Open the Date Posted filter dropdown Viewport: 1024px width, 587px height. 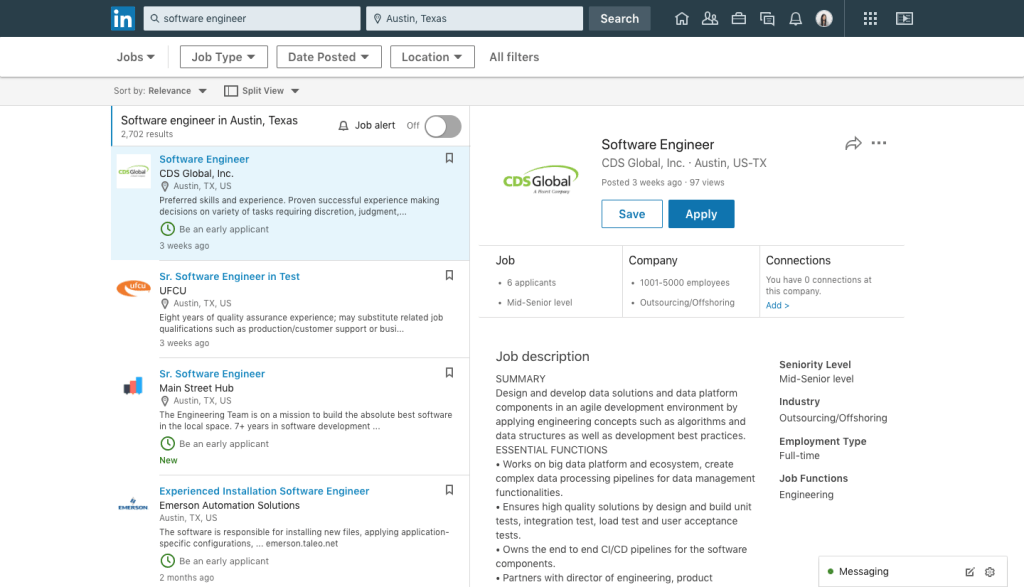pyautogui.click(x=329, y=57)
